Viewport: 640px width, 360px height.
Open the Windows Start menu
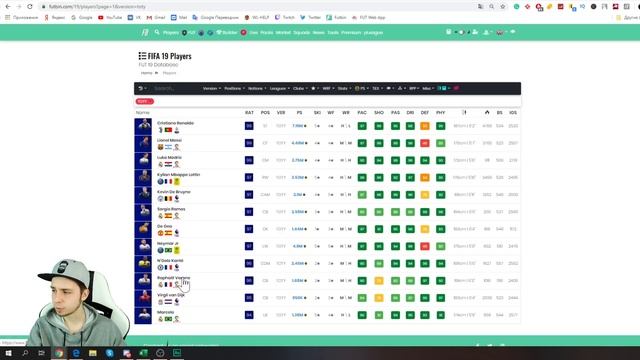[x=8, y=353]
